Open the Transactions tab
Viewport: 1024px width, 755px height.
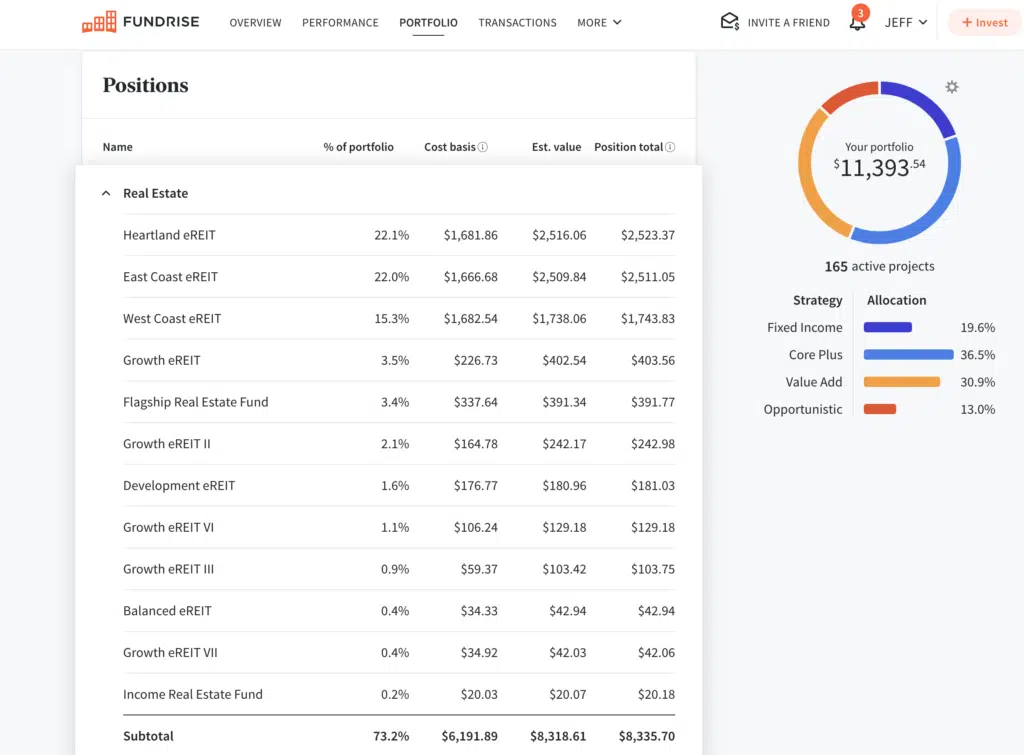point(517,22)
